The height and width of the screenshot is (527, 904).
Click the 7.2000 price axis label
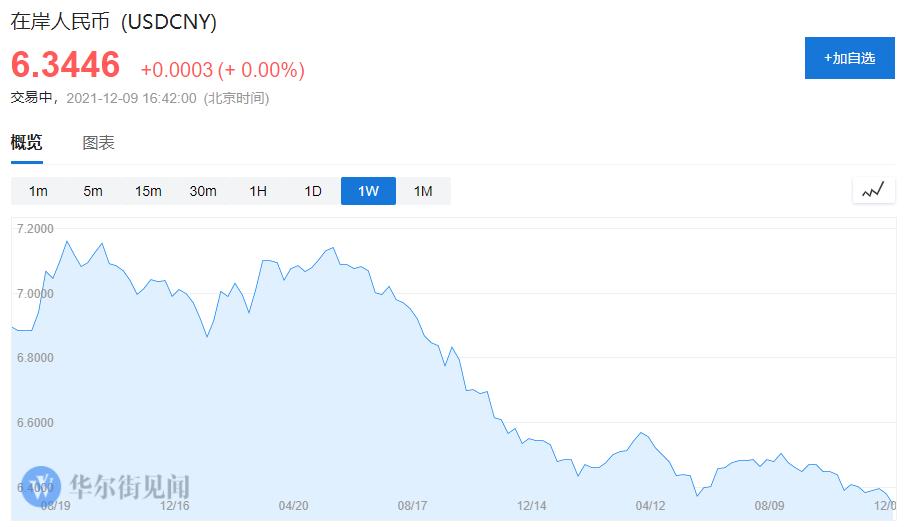[35, 229]
